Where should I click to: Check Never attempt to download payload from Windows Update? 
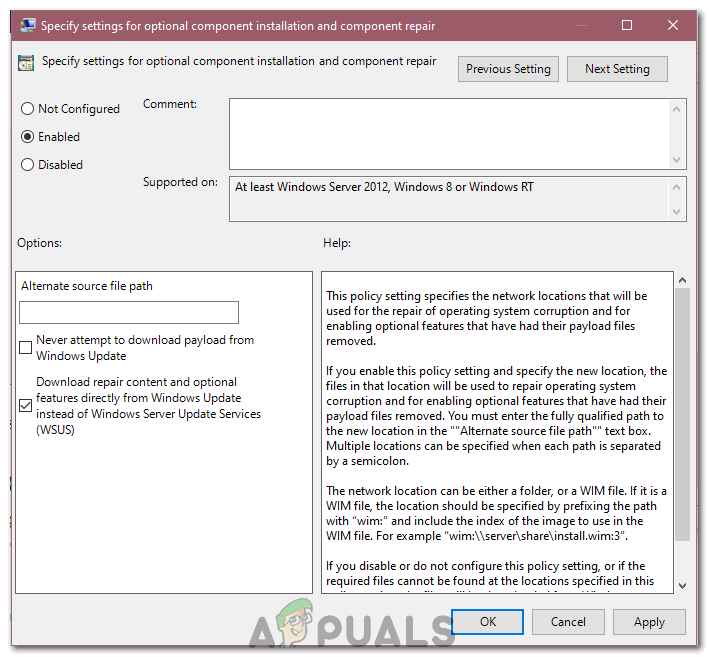point(26,348)
